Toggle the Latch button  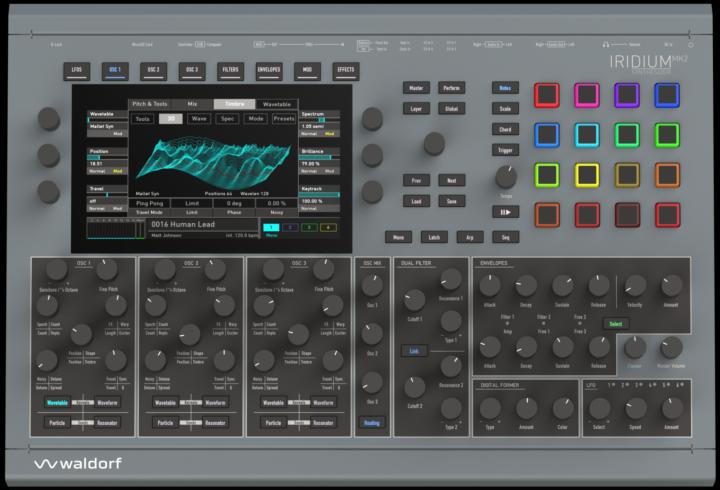pos(434,237)
